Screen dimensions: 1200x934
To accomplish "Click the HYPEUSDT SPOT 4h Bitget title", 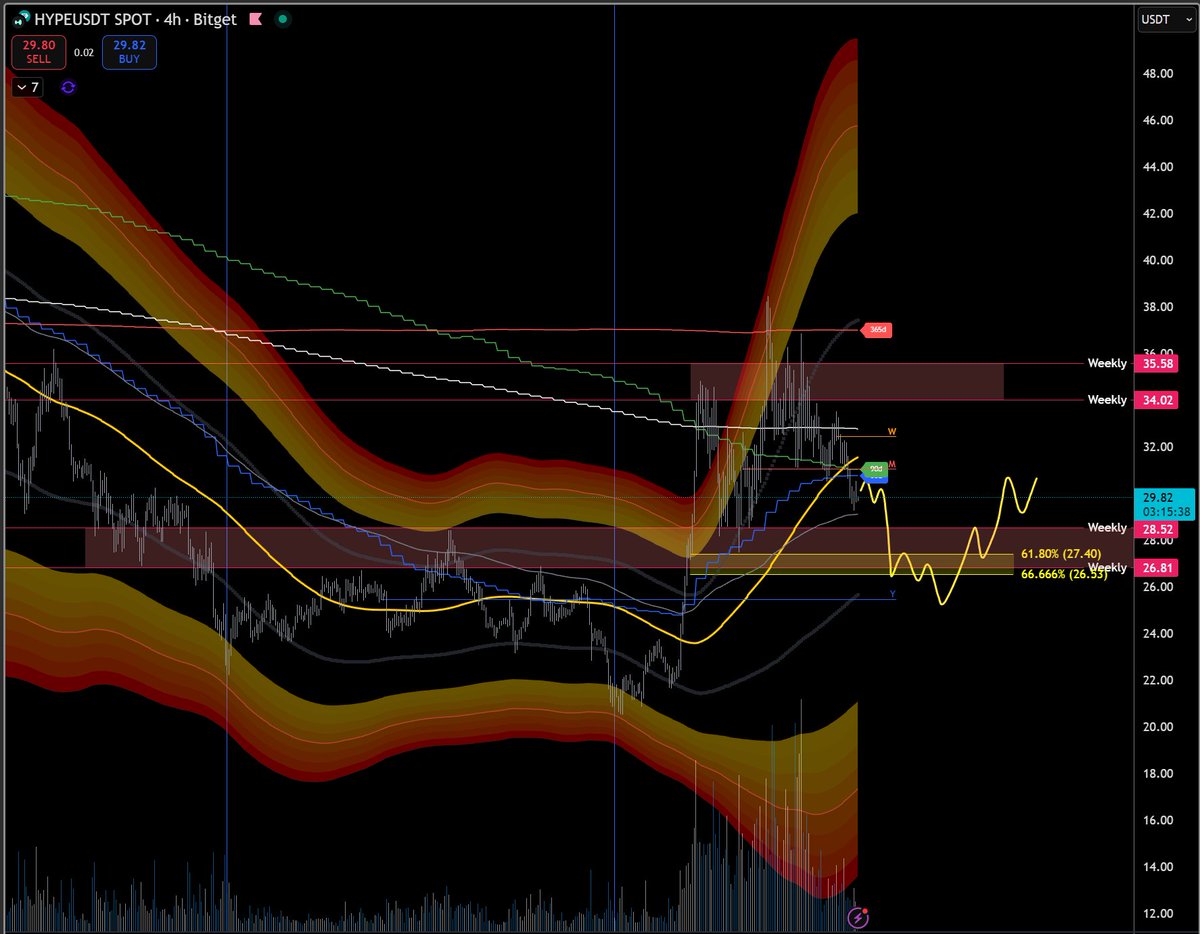I will [134, 19].
